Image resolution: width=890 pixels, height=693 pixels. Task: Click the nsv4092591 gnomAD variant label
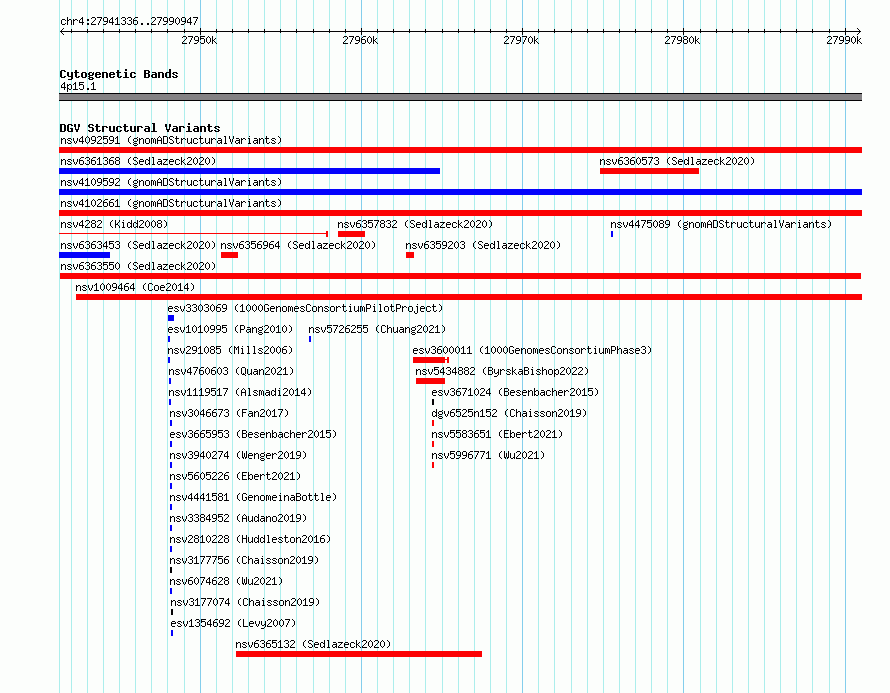tap(171, 140)
